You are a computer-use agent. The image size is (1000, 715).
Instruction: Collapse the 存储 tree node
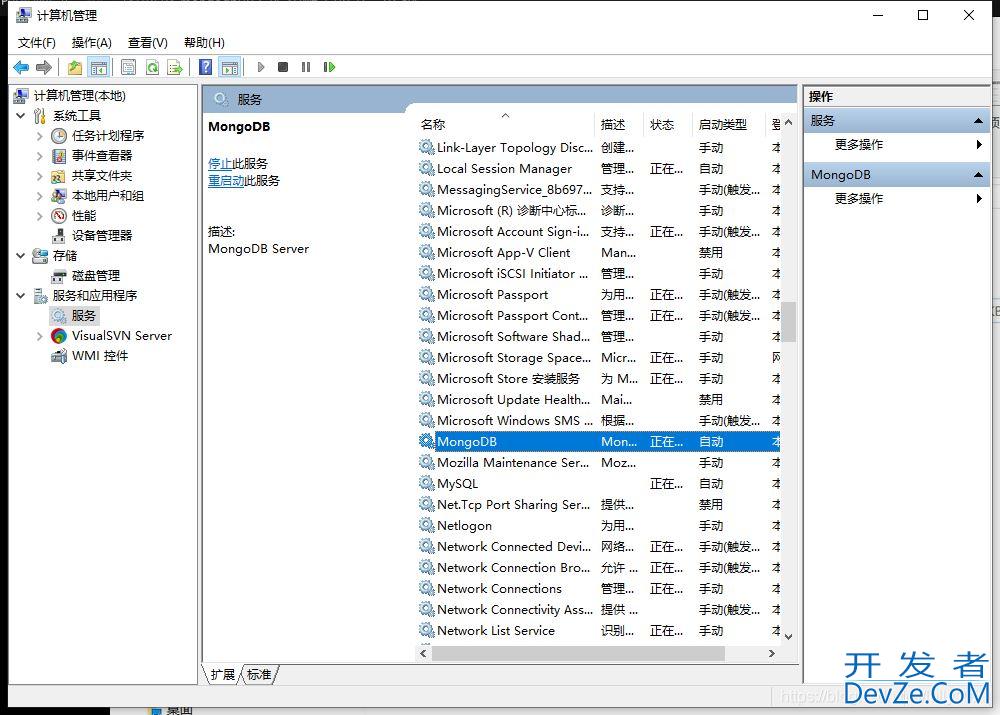(x=20, y=256)
